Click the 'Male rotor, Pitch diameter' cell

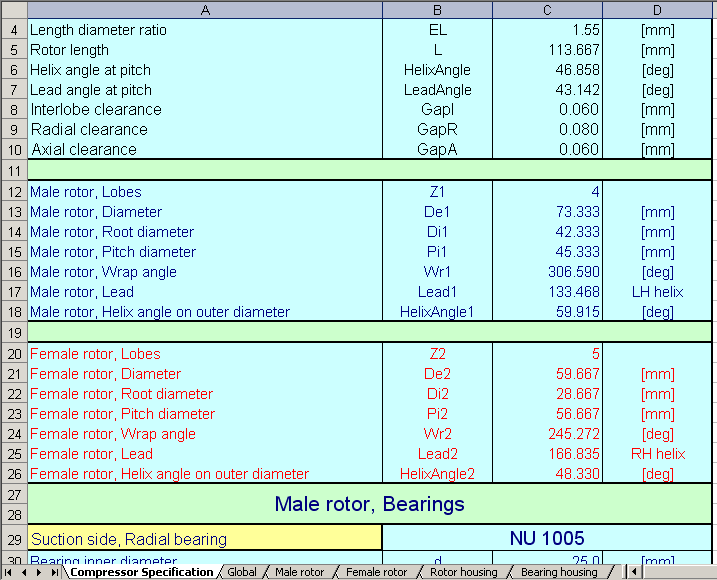pos(205,252)
